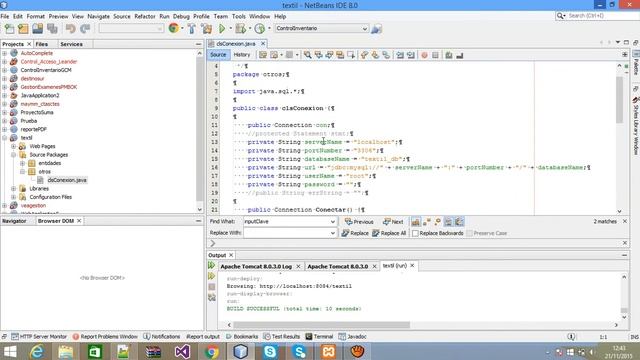Open the Replace With combo box dropdown
This screenshot has height=360, width=640.
[333, 233]
